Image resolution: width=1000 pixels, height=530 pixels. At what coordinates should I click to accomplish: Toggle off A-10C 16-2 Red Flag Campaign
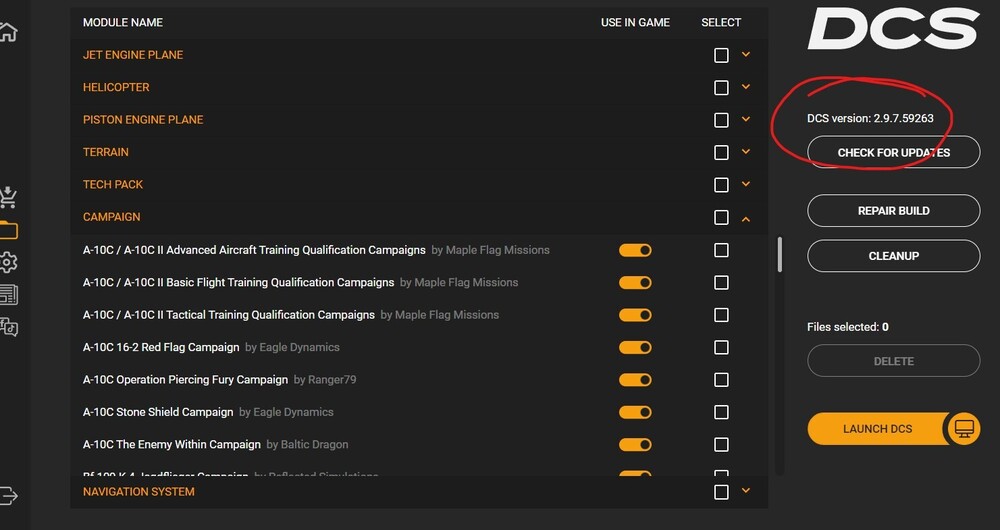[x=635, y=348]
